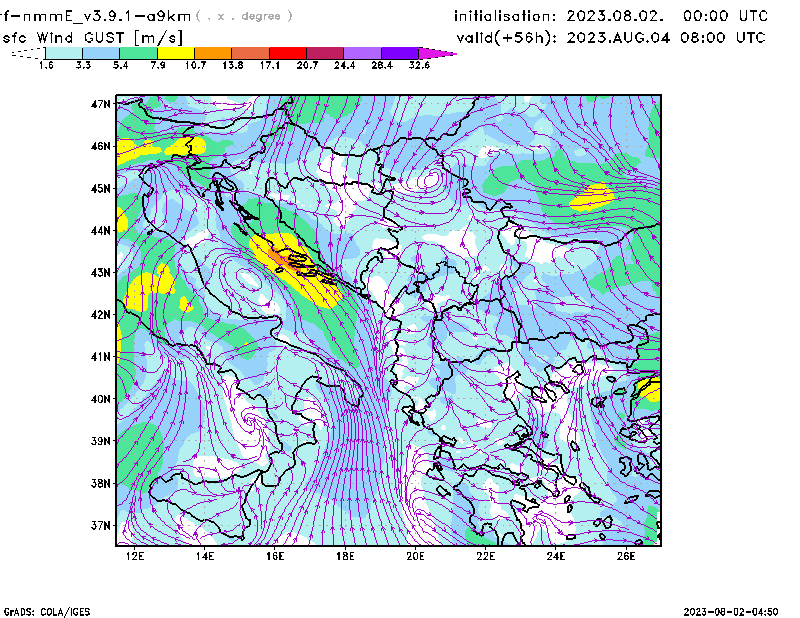Screen dimensions: 800x618
Task: Click the 46N latitude label
Action: coord(101,146)
